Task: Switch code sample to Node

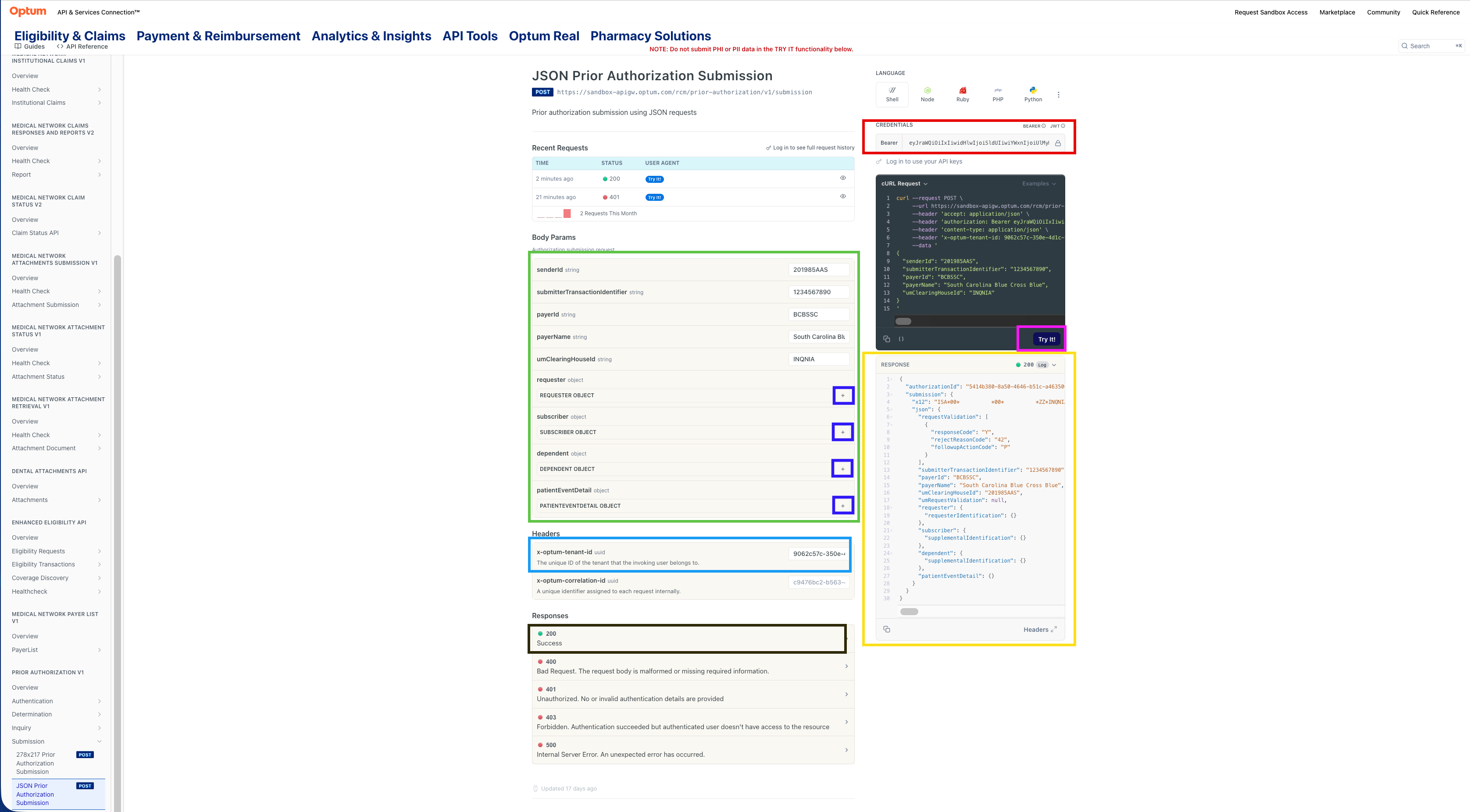Action: click(x=928, y=93)
